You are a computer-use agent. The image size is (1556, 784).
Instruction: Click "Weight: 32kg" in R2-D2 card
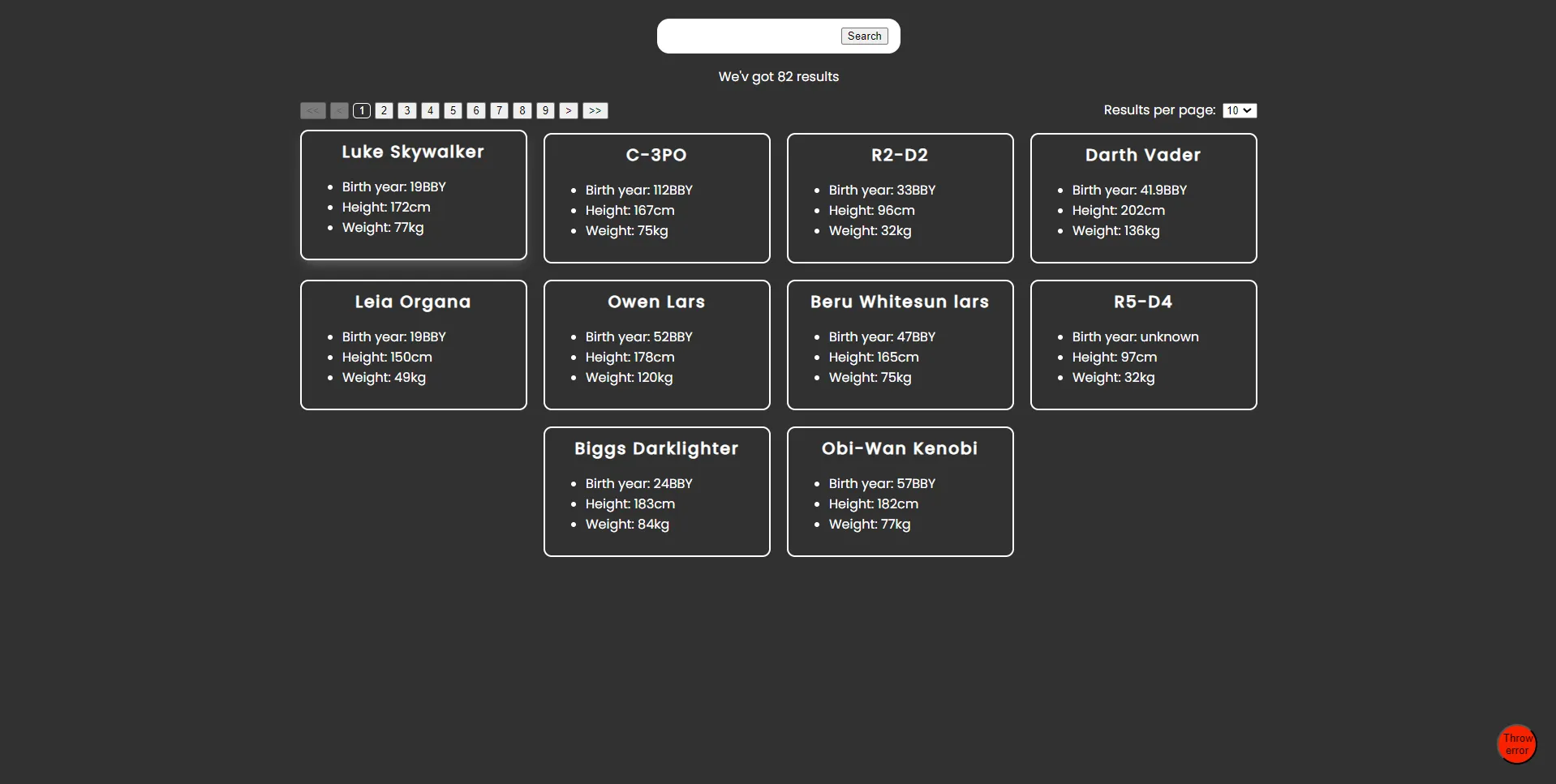coord(870,230)
